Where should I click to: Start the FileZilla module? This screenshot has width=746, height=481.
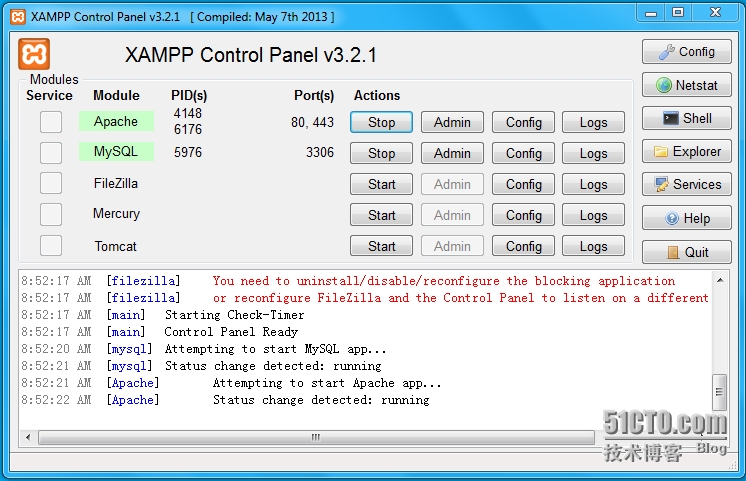coord(381,184)
